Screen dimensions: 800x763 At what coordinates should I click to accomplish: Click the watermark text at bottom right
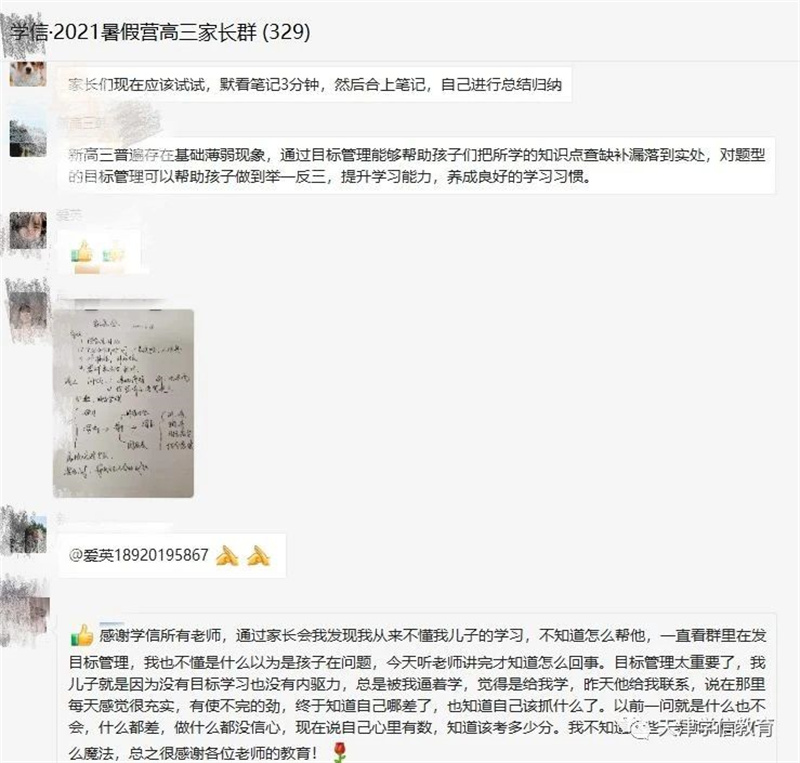[x=705, y=728]
